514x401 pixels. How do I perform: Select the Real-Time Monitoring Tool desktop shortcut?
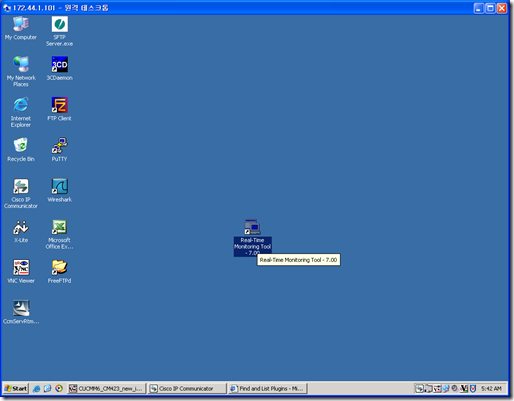(252, 237)
